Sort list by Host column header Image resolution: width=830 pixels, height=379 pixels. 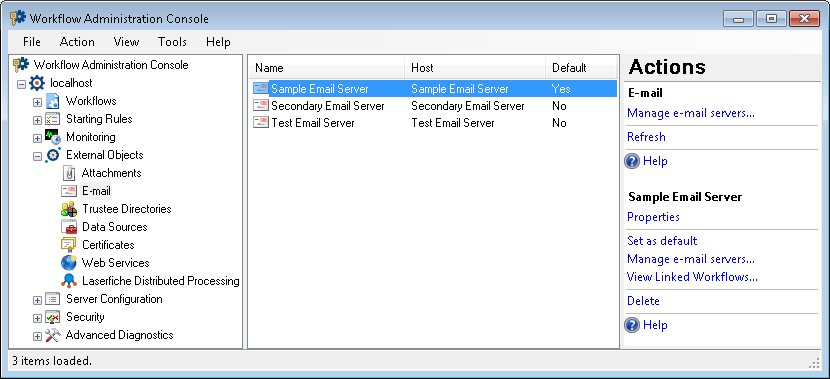[475, 68]
